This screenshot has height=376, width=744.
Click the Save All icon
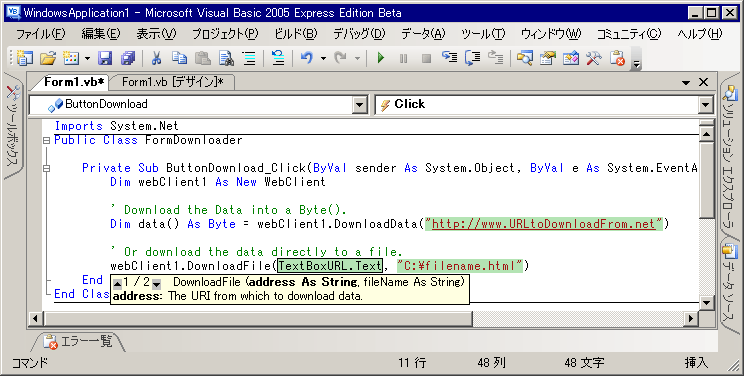point(128,58)
